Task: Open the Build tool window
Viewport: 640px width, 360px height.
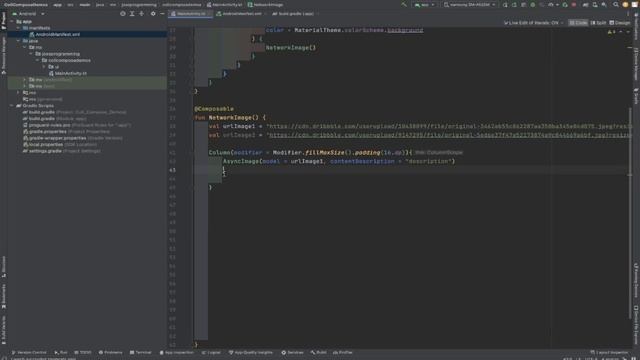Action: click(318, 353)
